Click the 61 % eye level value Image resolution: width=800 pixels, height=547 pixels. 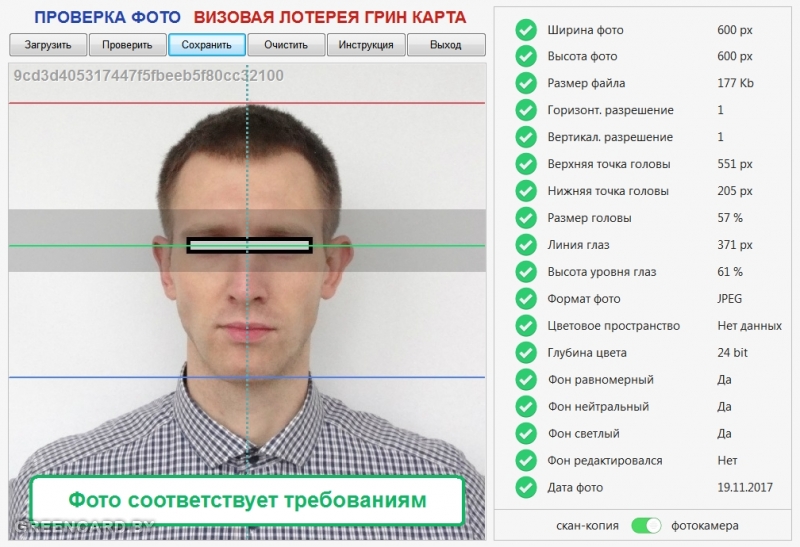point(730,272)
